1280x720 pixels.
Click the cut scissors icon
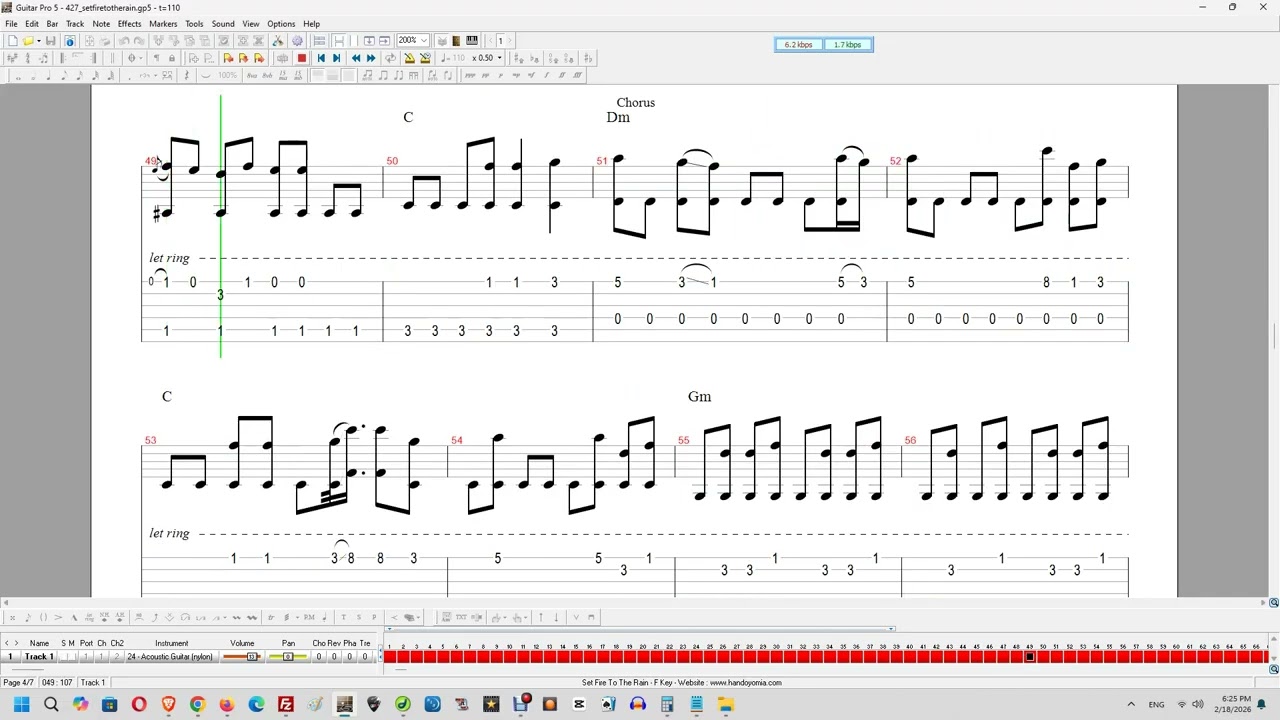[278, 41]
